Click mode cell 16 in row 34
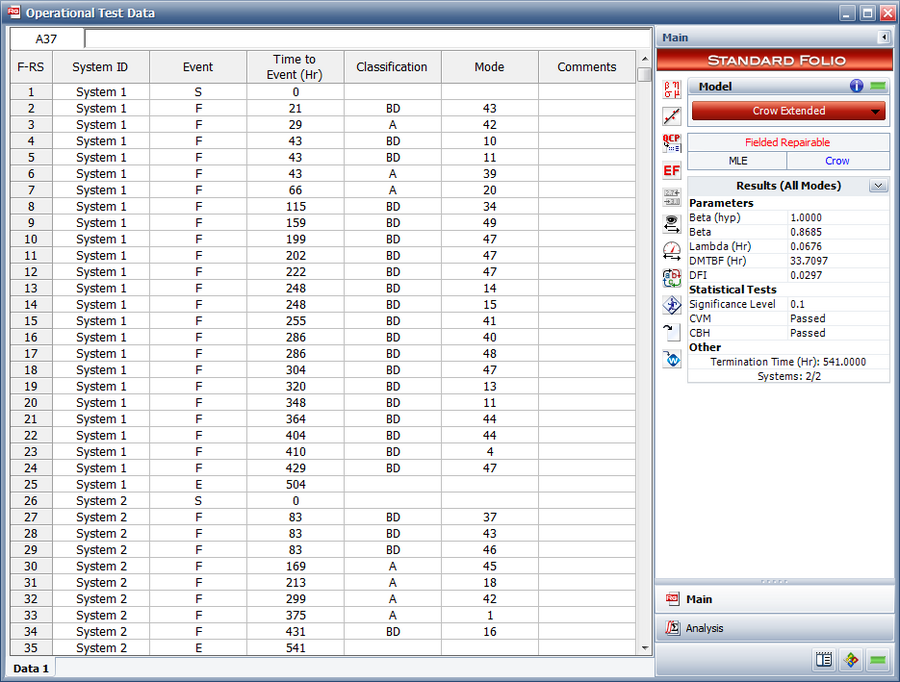 pos(490,632)
